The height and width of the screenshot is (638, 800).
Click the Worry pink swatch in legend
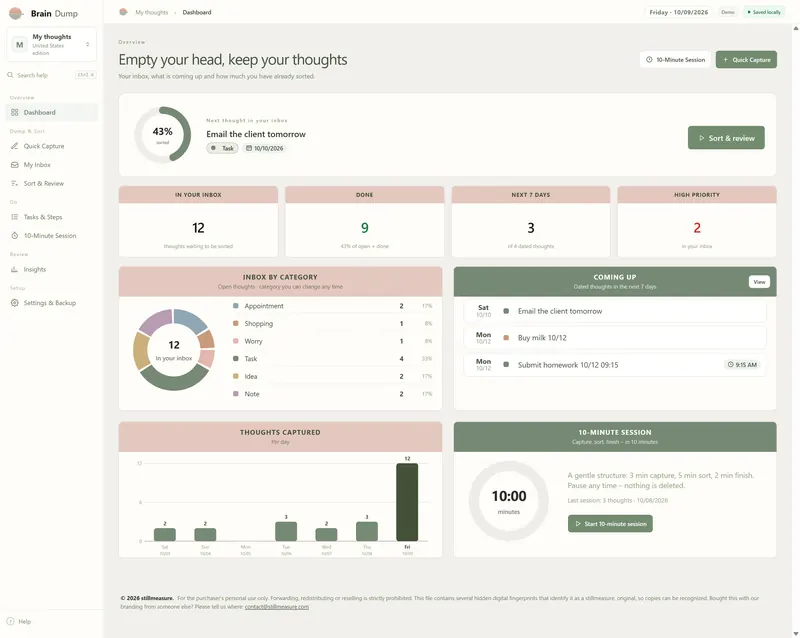click(x=236, y=341)
